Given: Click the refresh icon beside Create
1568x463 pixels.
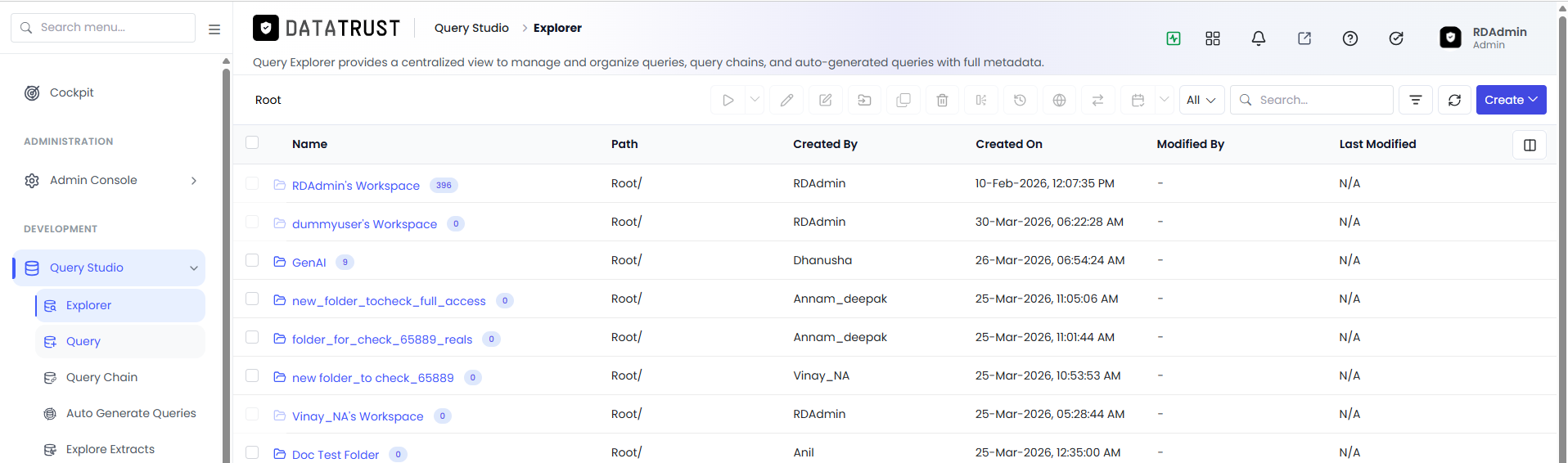Looking at the screenshot, I should coord(1454,100).
